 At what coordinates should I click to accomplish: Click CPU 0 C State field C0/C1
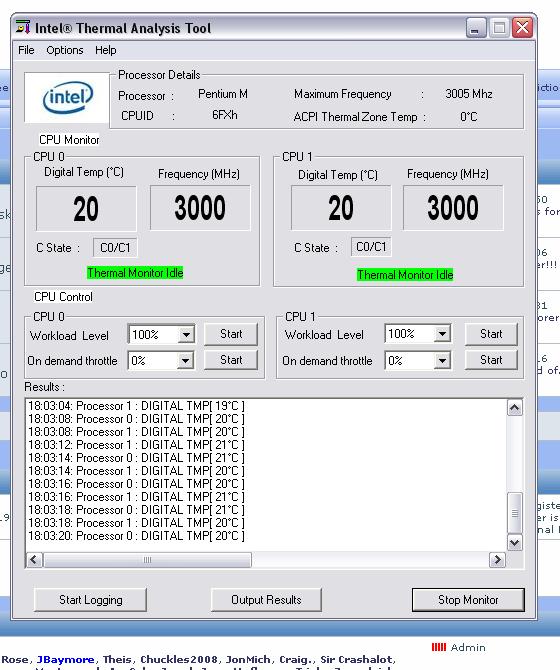click(115, 248)
